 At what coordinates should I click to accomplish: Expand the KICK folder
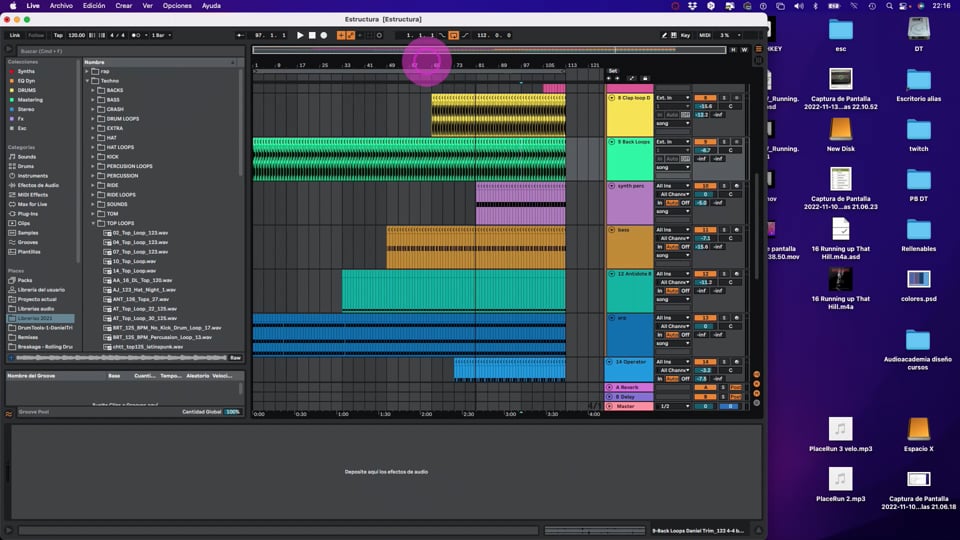click(x=93, y=157)
